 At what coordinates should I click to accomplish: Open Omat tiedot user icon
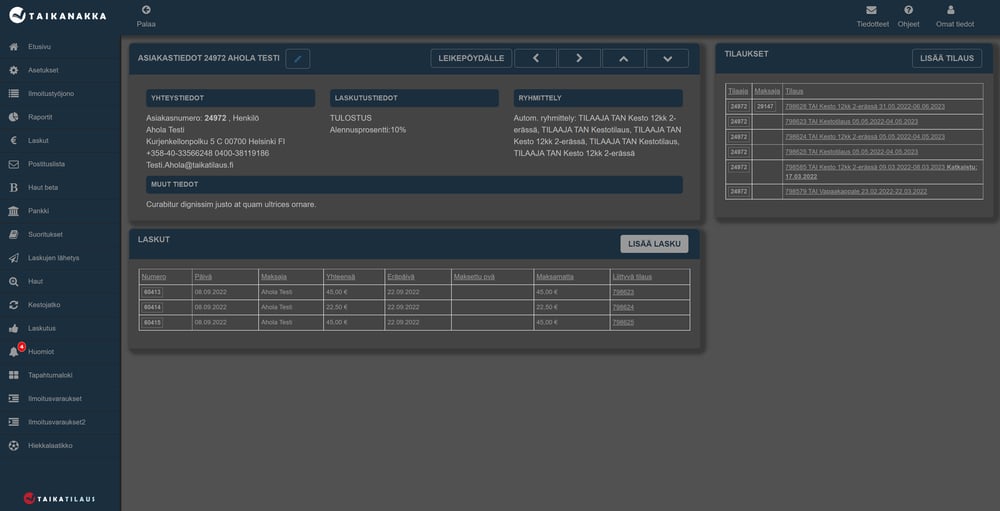click(951, 10)
